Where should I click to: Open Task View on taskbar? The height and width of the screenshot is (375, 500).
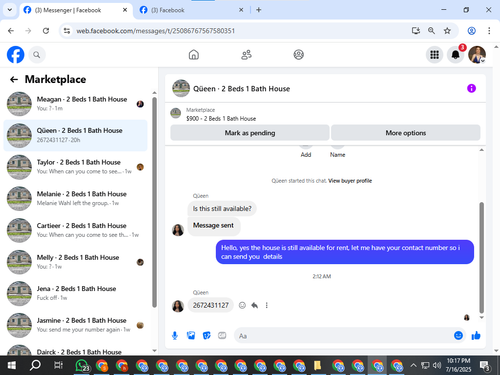coord(58,366)
